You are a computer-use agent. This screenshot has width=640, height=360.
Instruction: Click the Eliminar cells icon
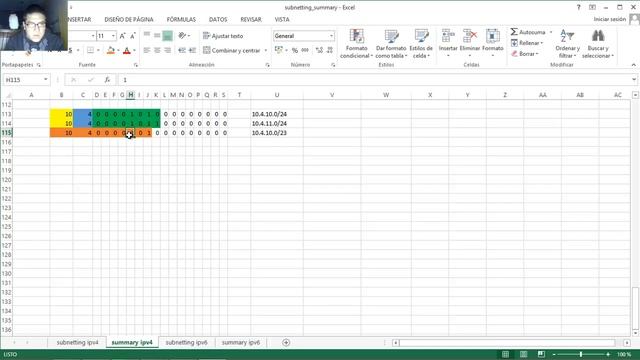coord(469,37)
